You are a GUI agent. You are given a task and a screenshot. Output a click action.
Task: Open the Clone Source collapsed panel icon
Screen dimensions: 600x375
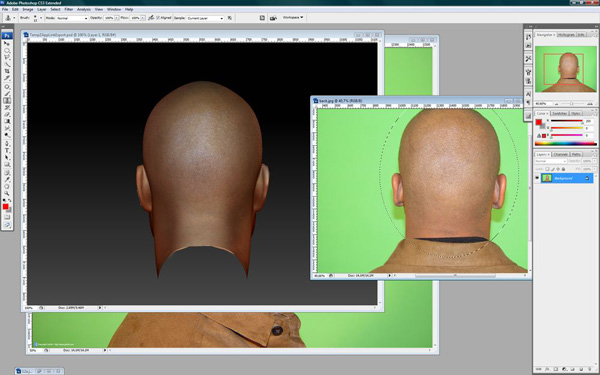pos(528,82)
